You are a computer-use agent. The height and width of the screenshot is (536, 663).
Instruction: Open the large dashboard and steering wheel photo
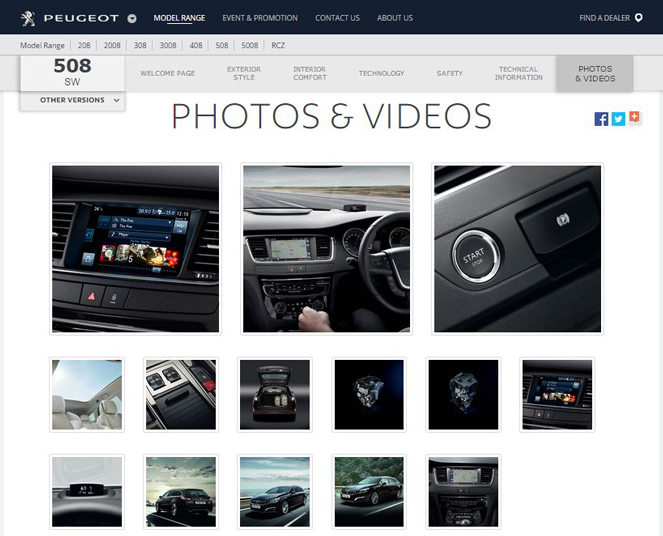pos(326,249)
